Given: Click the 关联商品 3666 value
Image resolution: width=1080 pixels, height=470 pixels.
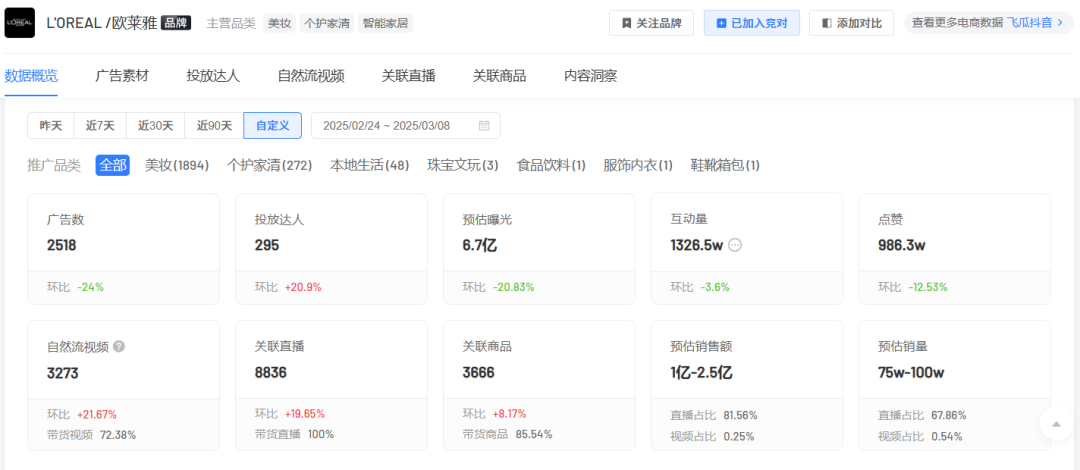Looking at the screenshot, I should [x=479, y=373].
